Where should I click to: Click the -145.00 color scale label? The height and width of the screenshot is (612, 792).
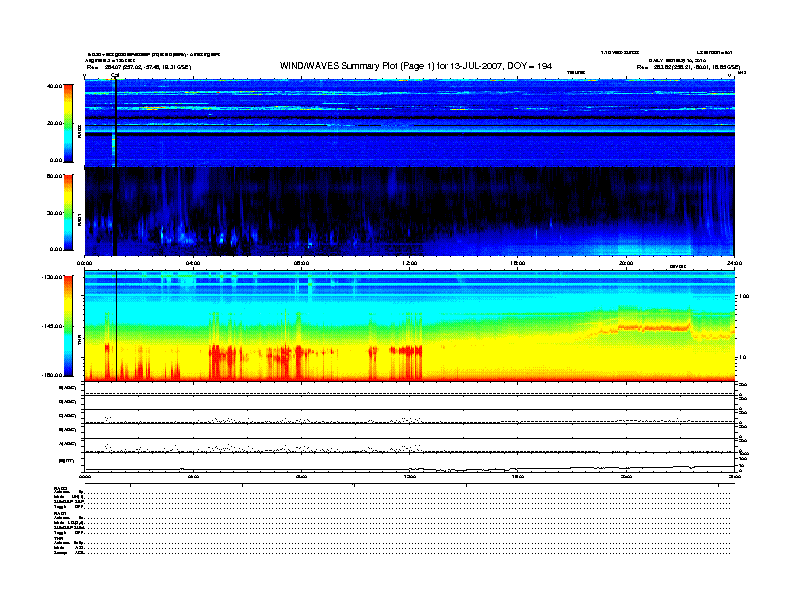(x=53, y=326)
